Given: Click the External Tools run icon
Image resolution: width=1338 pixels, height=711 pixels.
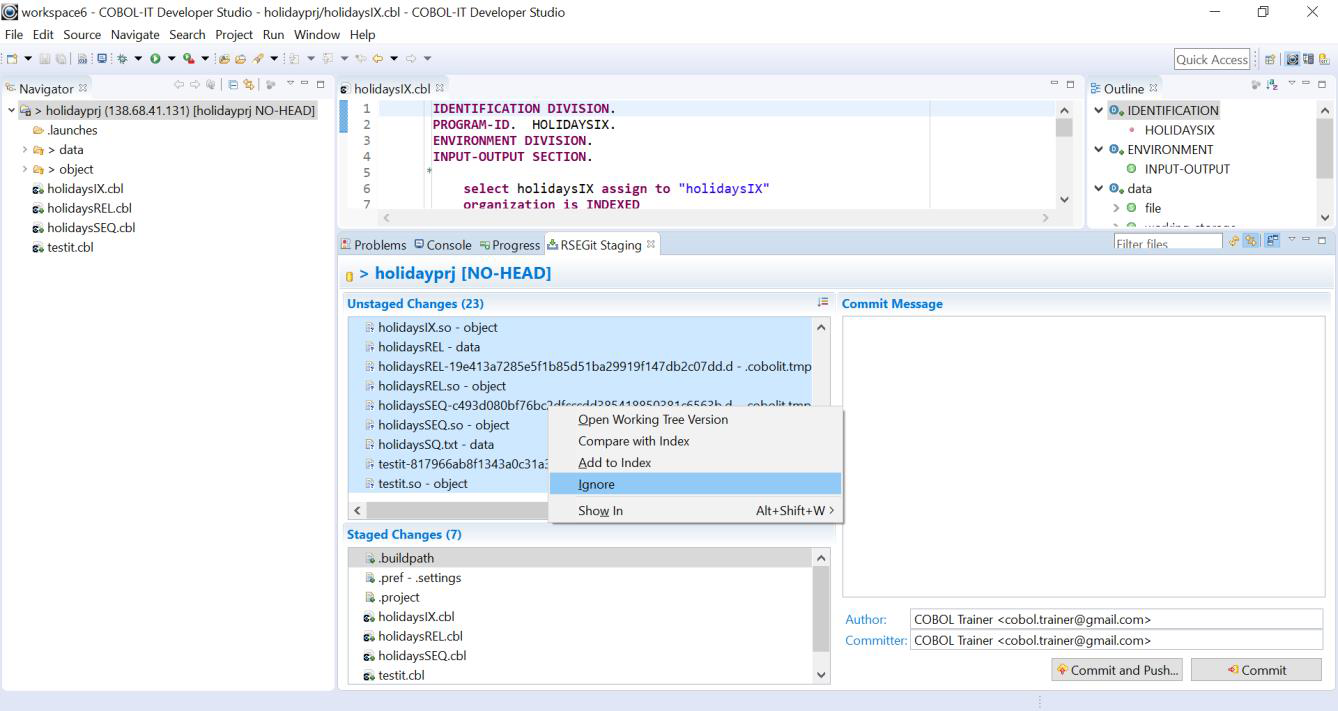Looking at the screenshot, I should pos(188,59).
